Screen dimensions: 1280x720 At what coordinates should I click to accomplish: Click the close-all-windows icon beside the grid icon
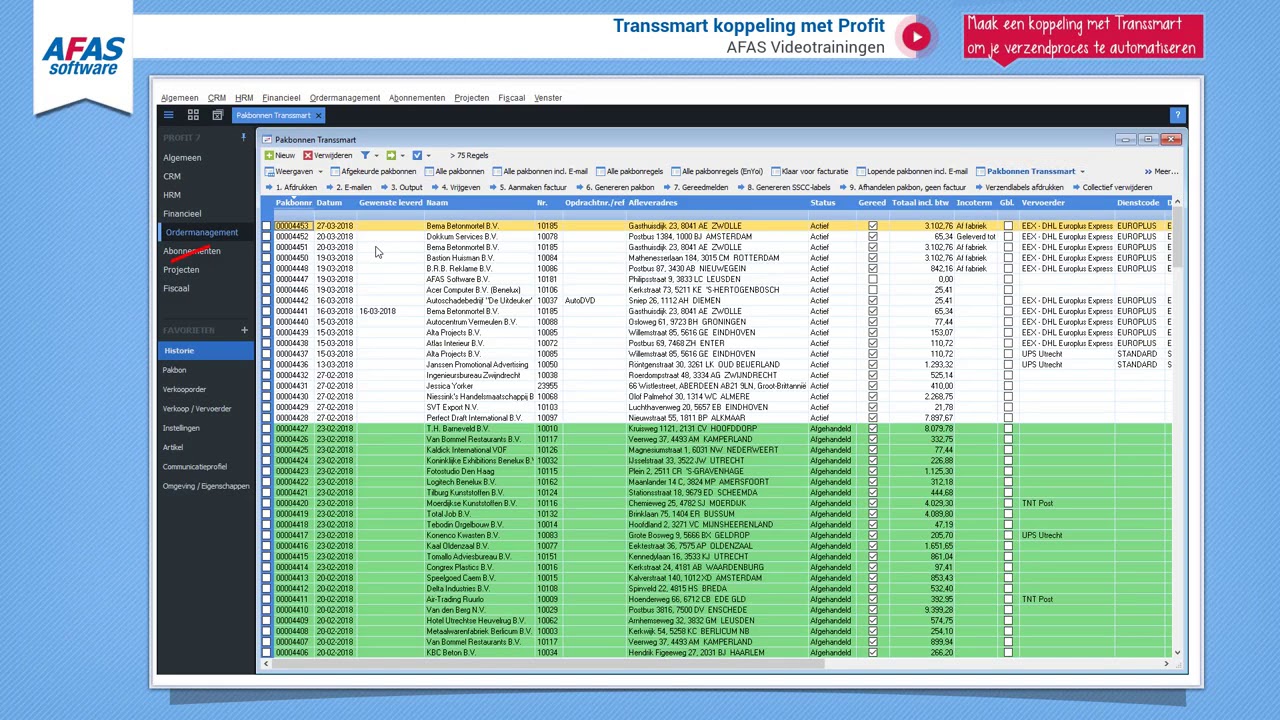tap(217, 115)
